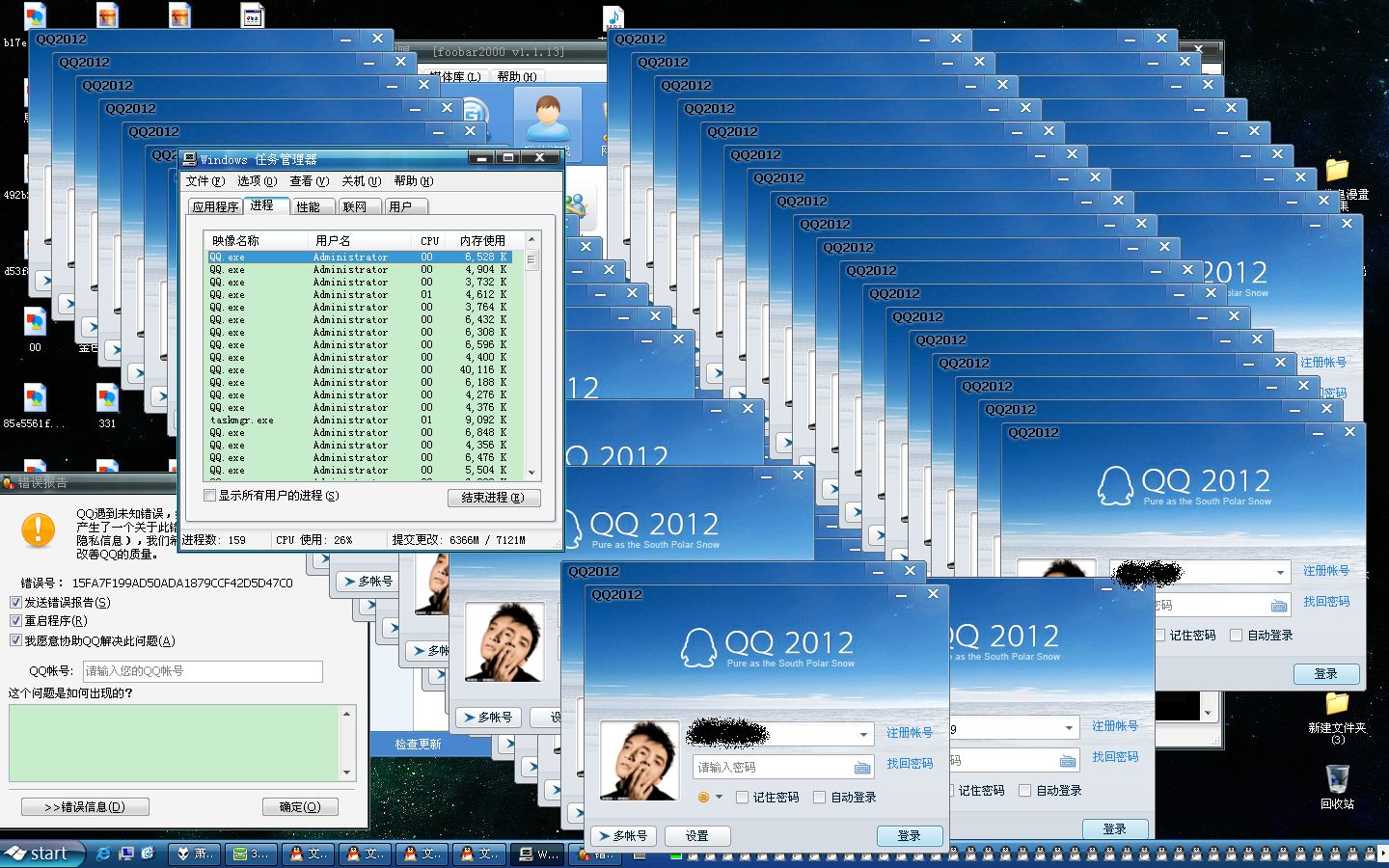This screenshot has height=868, width=1389.
Task: Click 设置 button in front QQ window
Action: pyautogui.click(x=697, y=836)
